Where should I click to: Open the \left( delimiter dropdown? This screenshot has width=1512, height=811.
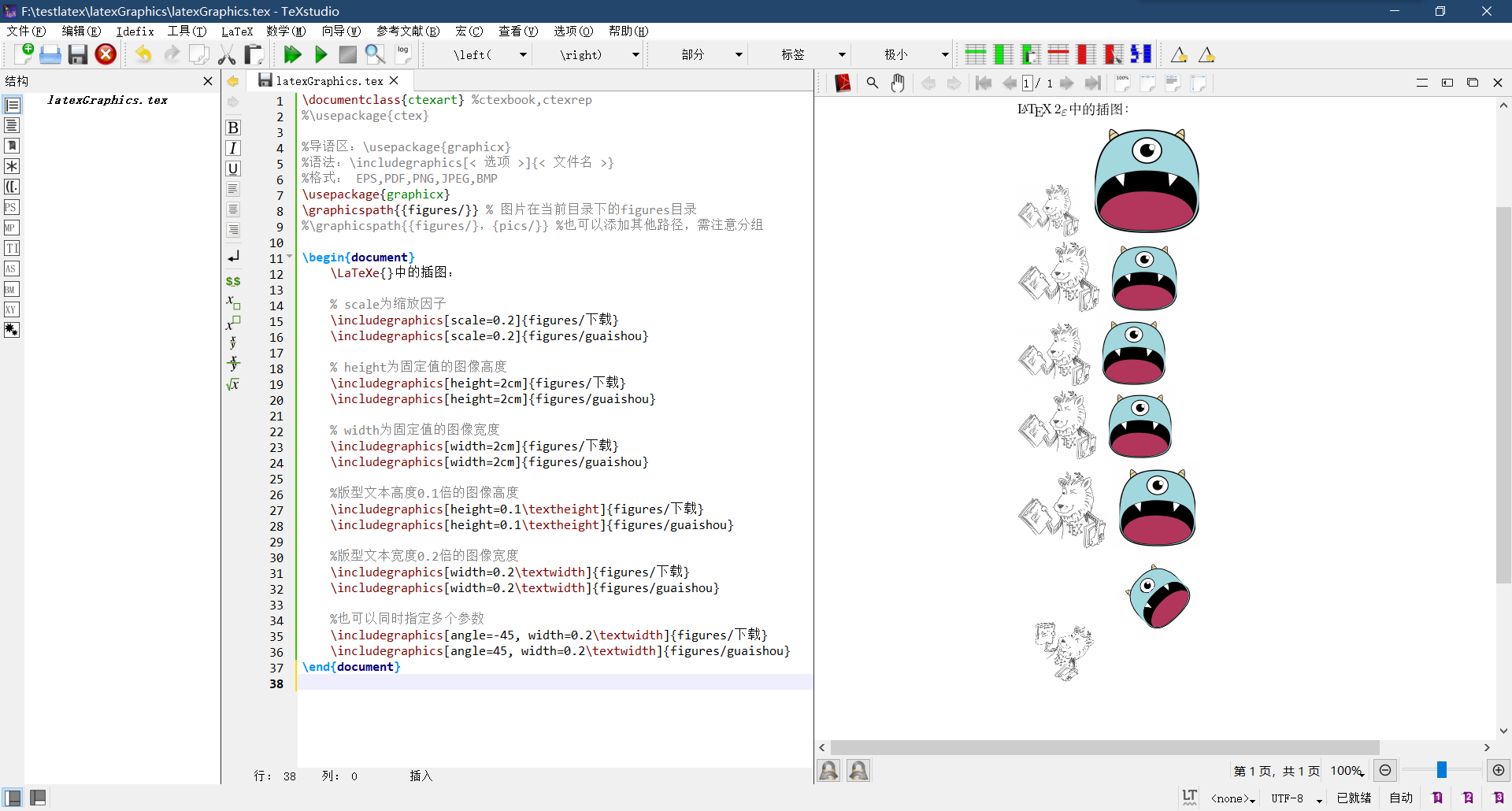(x=522, y=54)
